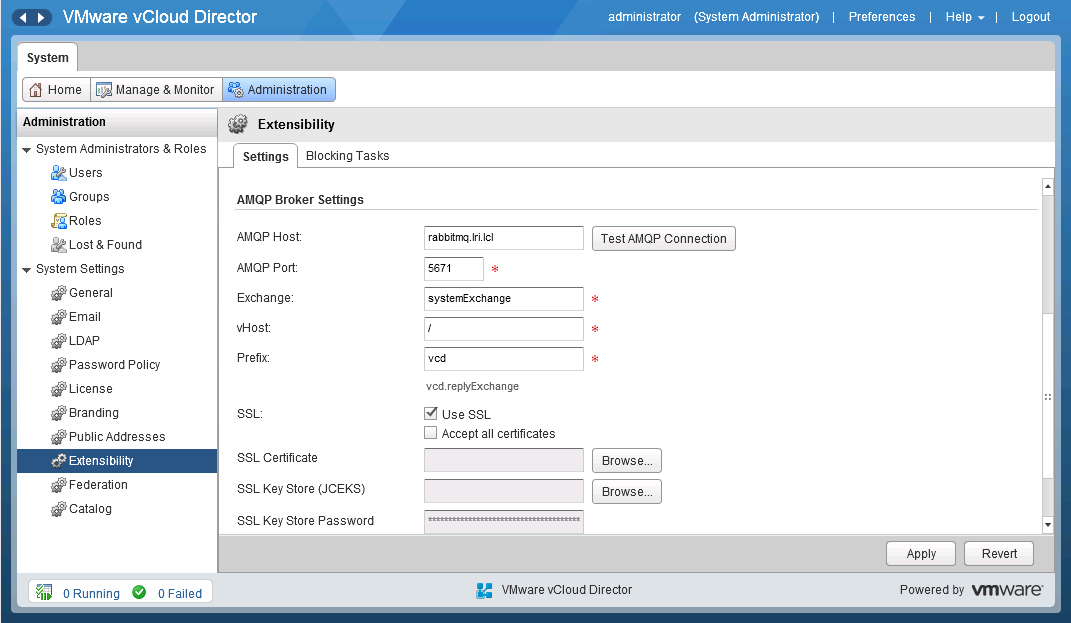Select Extensibility in the sidebar
The image size is (1071, 623).
(x=117, y=460)
